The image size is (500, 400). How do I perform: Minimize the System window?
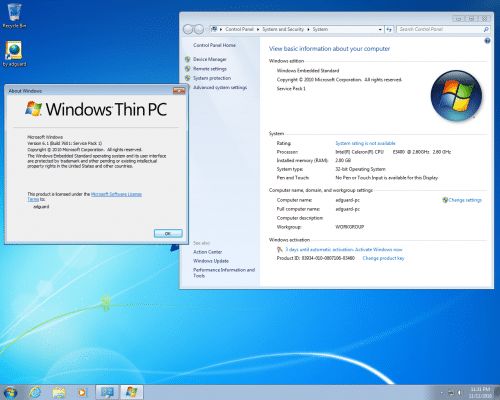[459, 19]
